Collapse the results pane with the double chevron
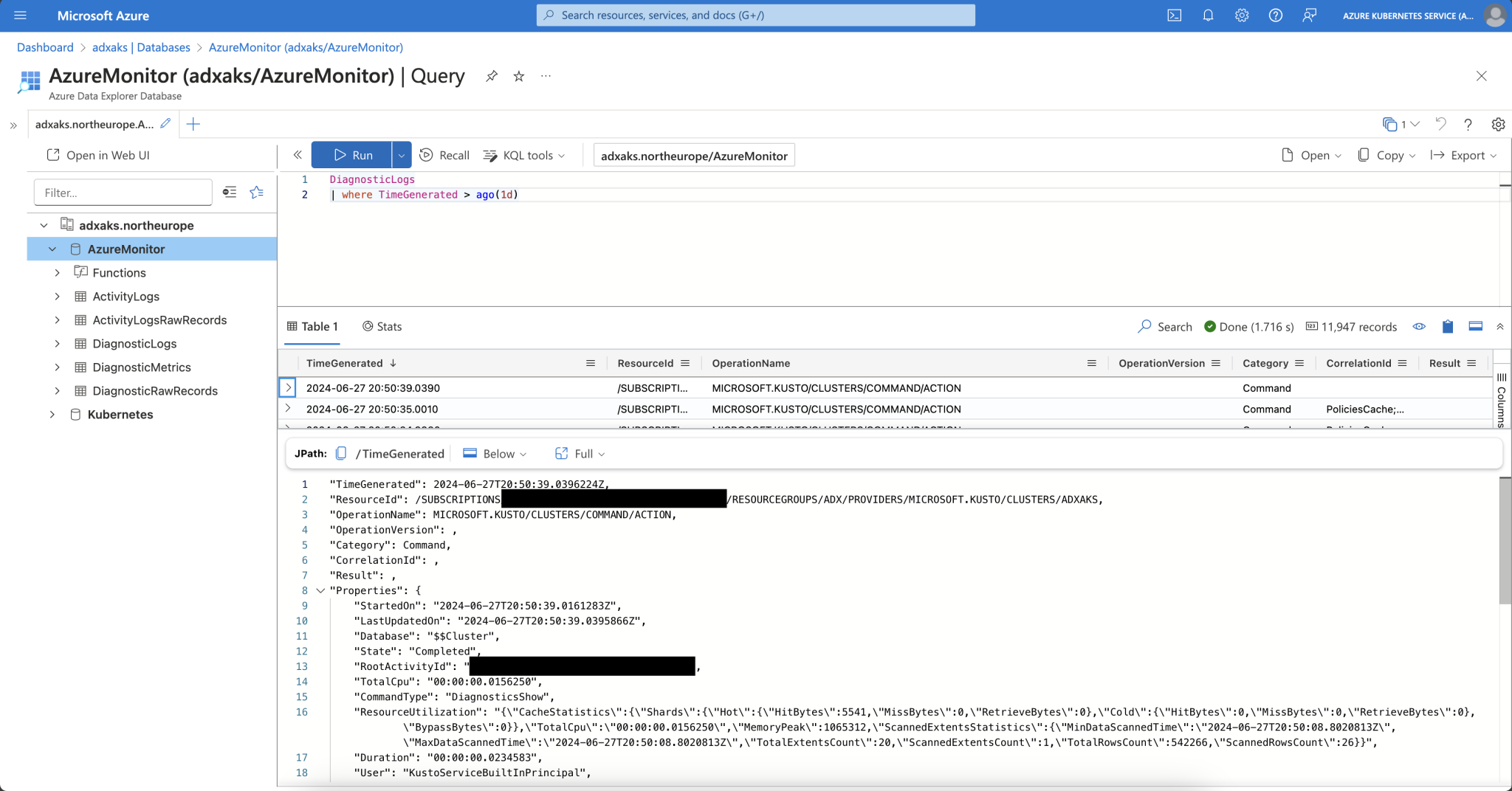The image size is (1512, 791). coord(1499,326)
